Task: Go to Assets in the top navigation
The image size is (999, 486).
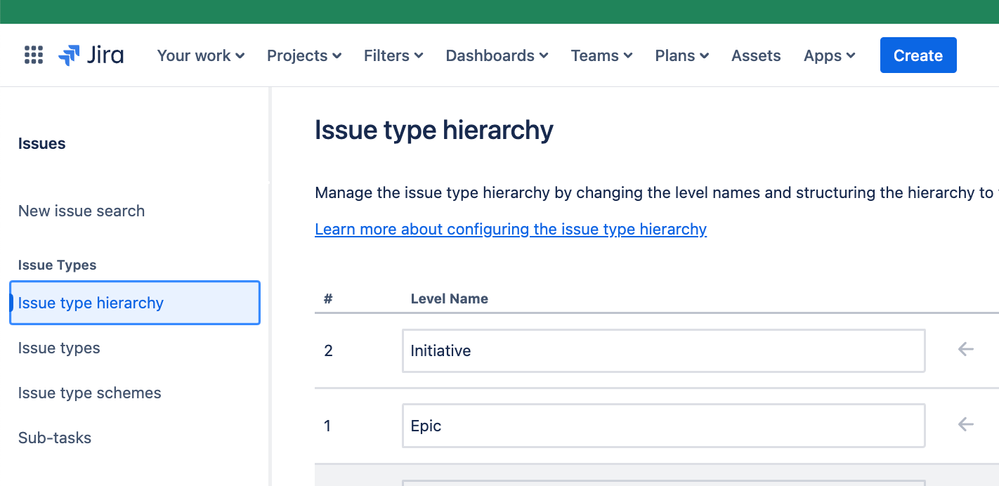Action: pos(756,55)
